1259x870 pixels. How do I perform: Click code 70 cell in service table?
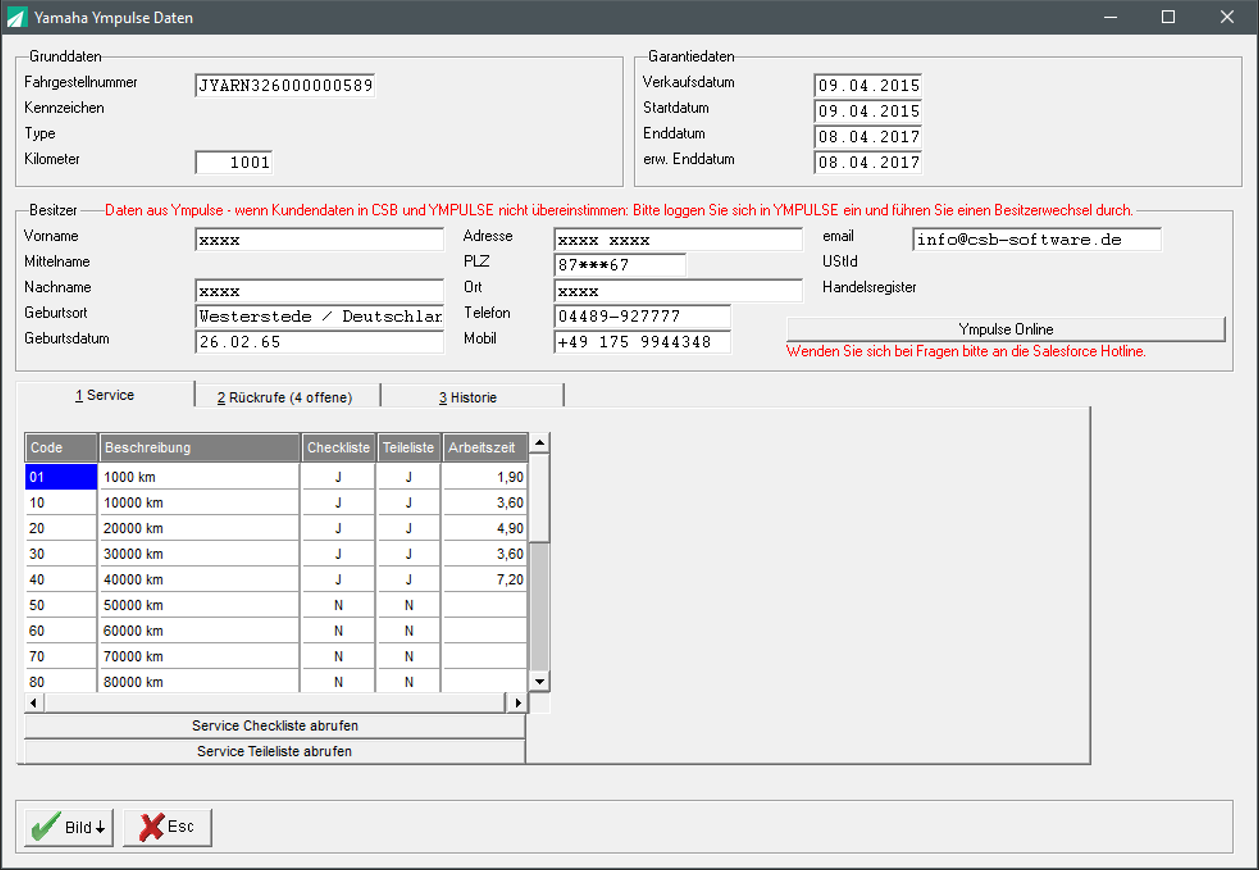[61, 657]
